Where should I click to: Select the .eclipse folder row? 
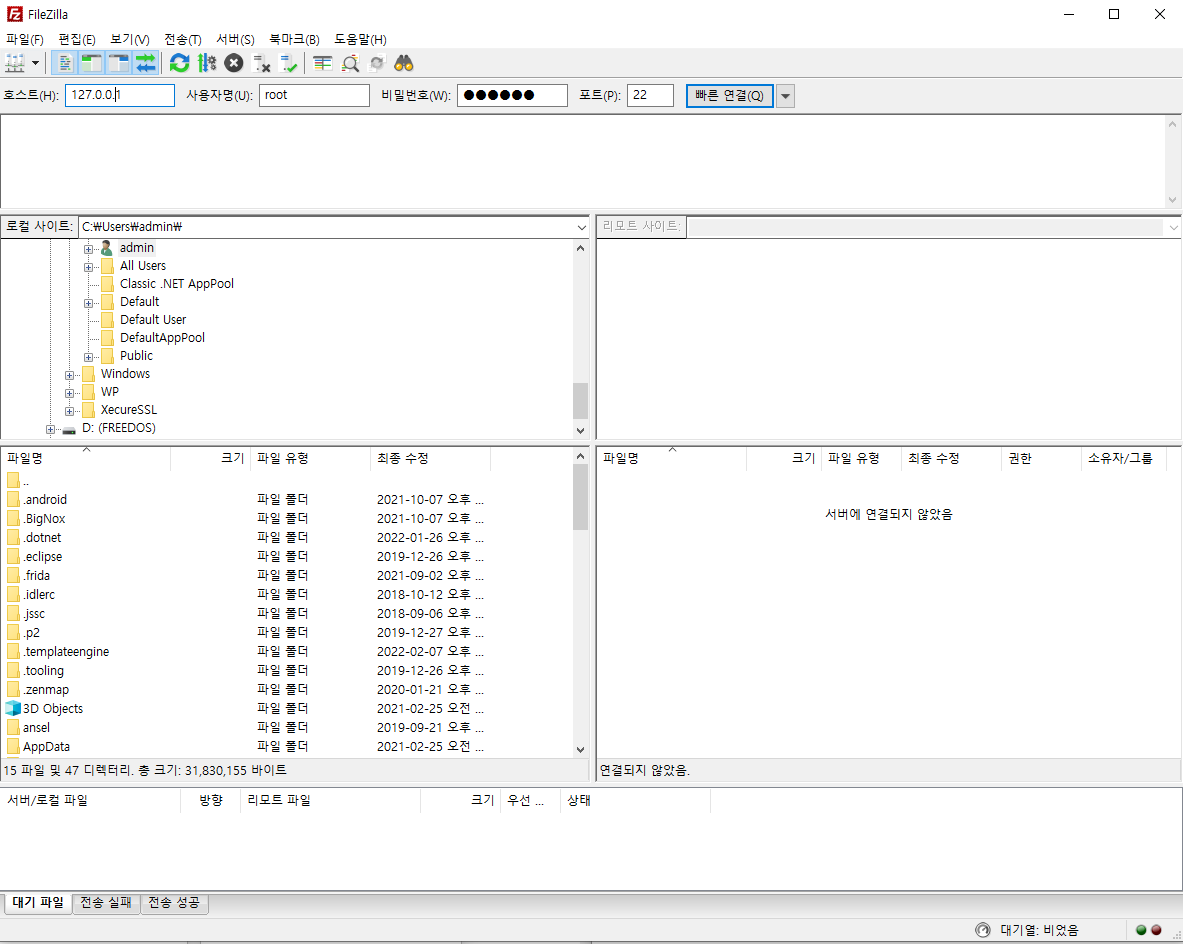click(x=286, y=556)
